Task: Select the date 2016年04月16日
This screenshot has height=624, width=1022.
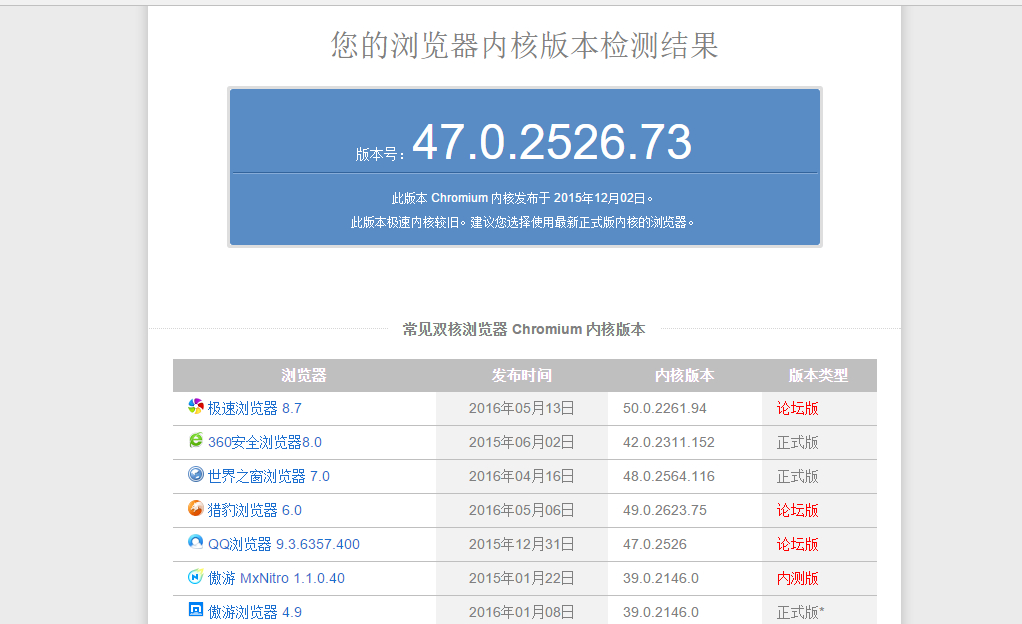Action: [x=521, y=477]
